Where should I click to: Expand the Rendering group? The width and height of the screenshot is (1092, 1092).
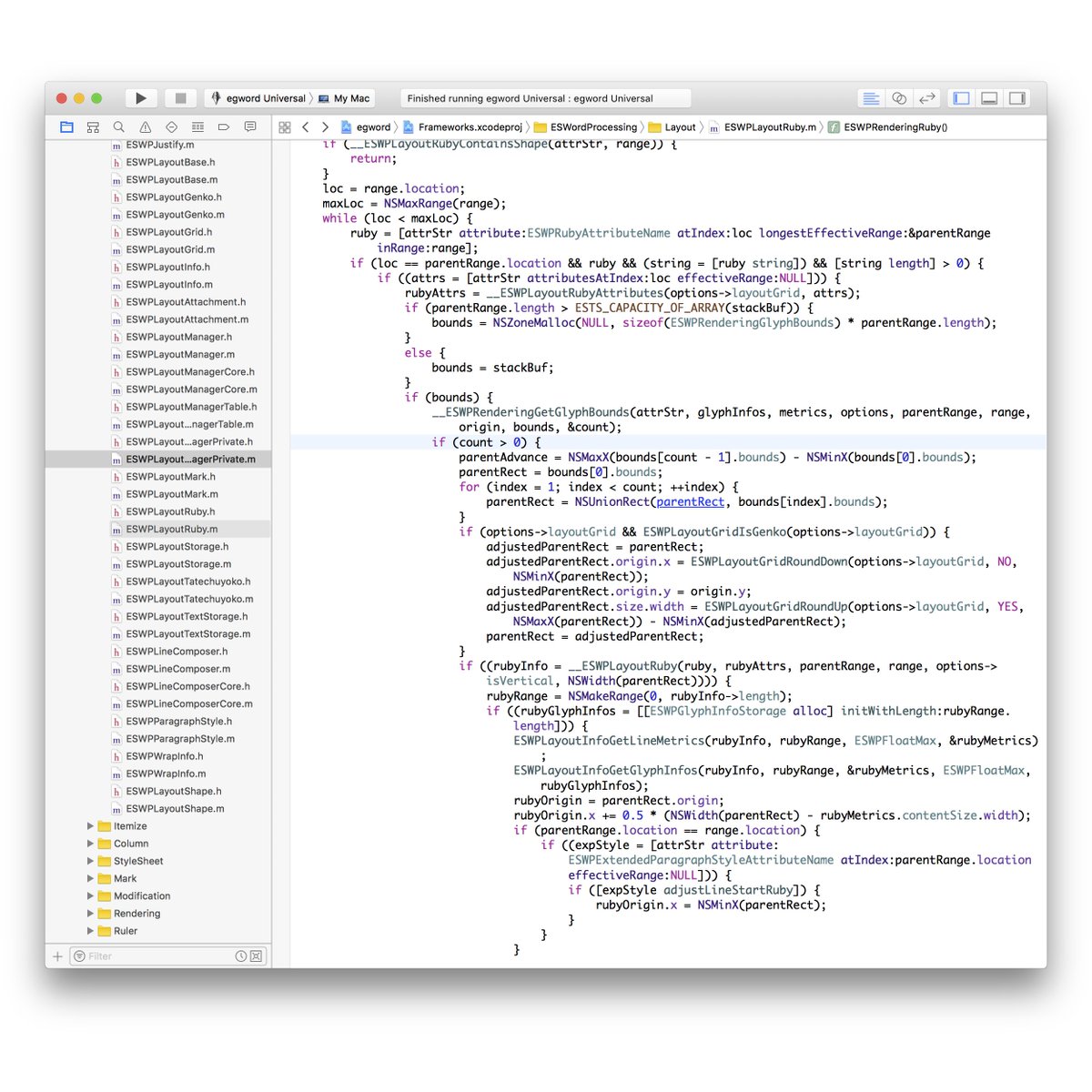pos(91,914)
